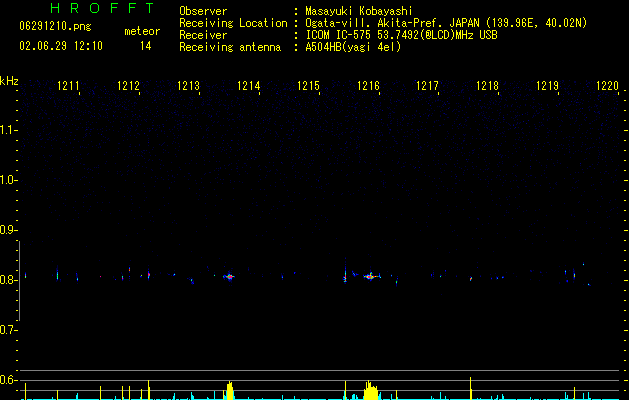Image resolution: width=629 pixels, height=400 pixels.
Task: Select the A504HB(yagi 4el) antenna text
Action: [x=353, y=47]
